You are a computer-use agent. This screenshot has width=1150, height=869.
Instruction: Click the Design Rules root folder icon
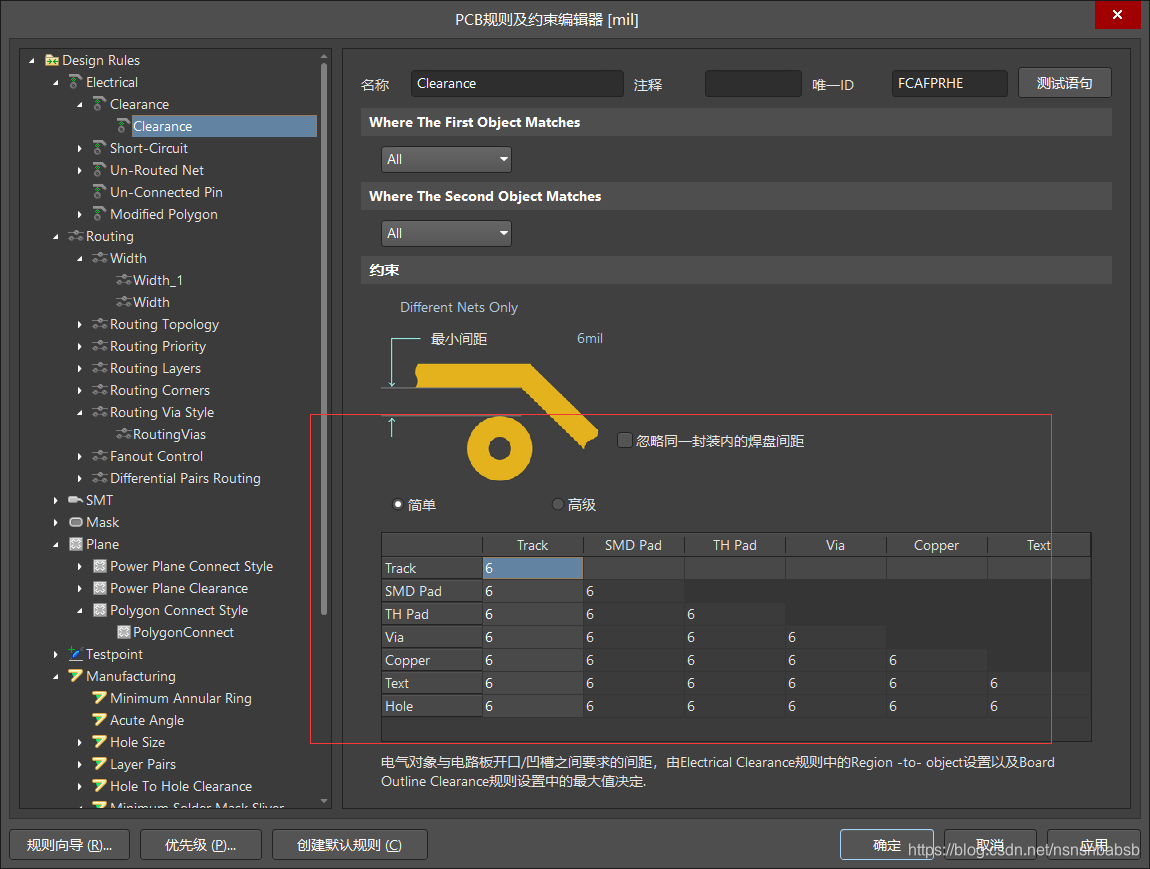[x=51, y=60]
